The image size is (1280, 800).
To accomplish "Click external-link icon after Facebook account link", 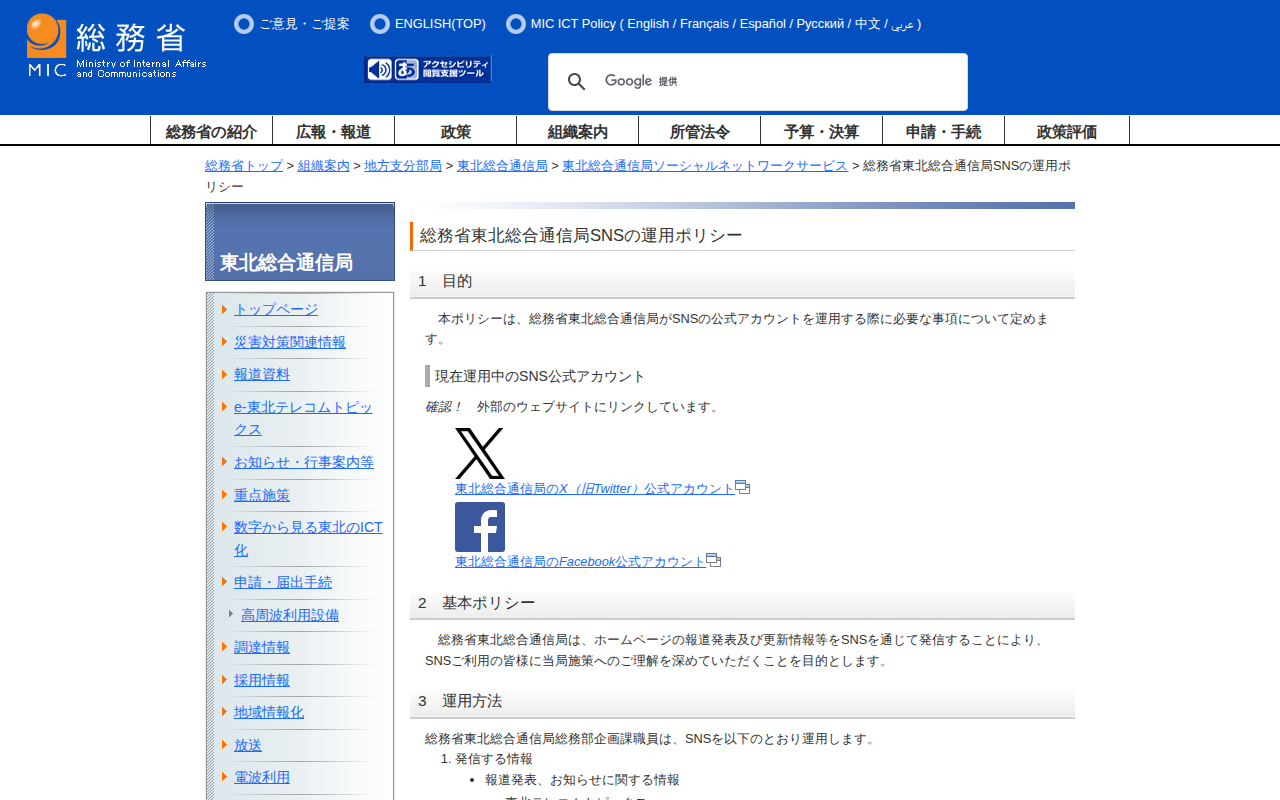I will pyautogui.click(x=714, y=560).
